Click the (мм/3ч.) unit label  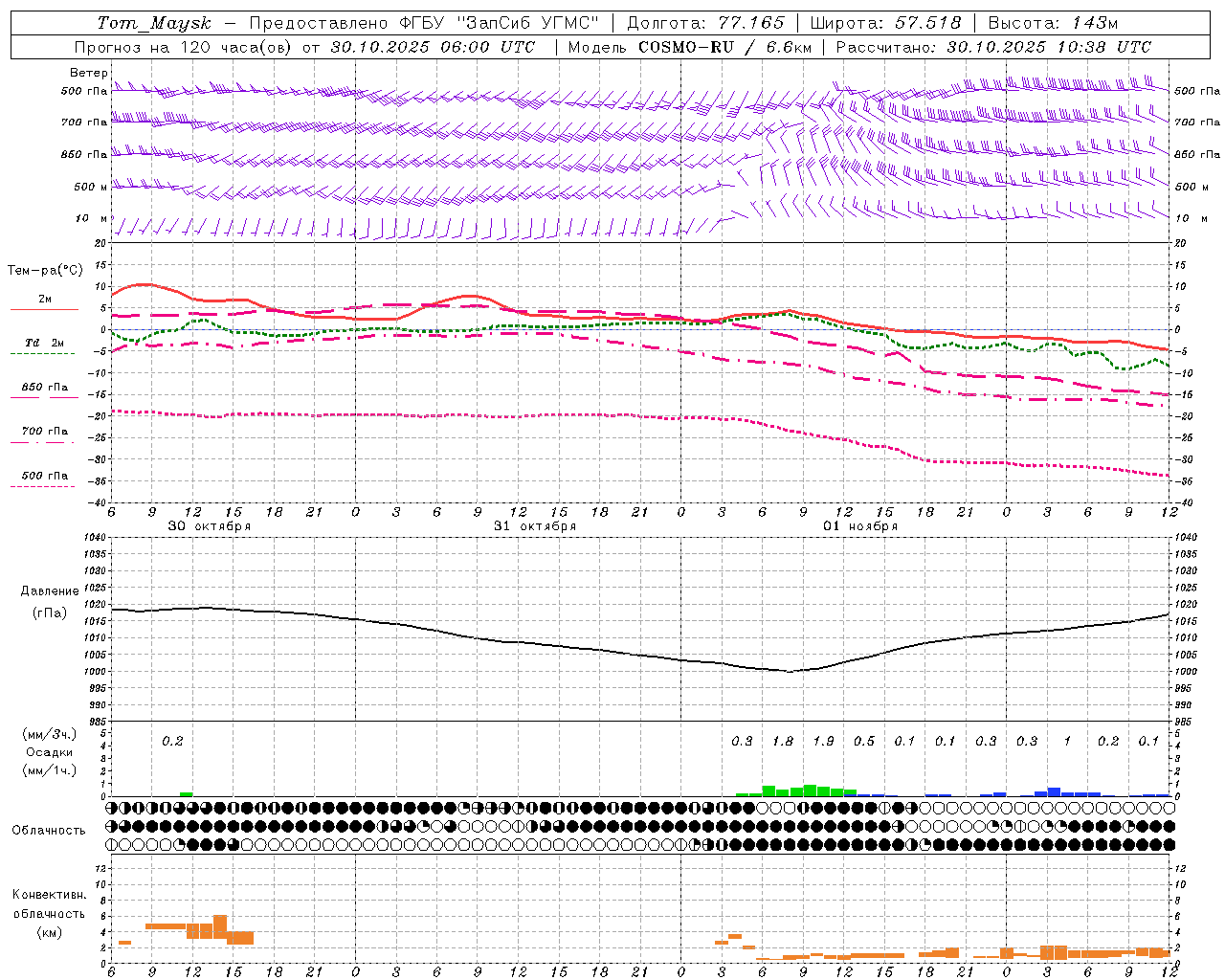pyautogui.click(x=49, y=734)
